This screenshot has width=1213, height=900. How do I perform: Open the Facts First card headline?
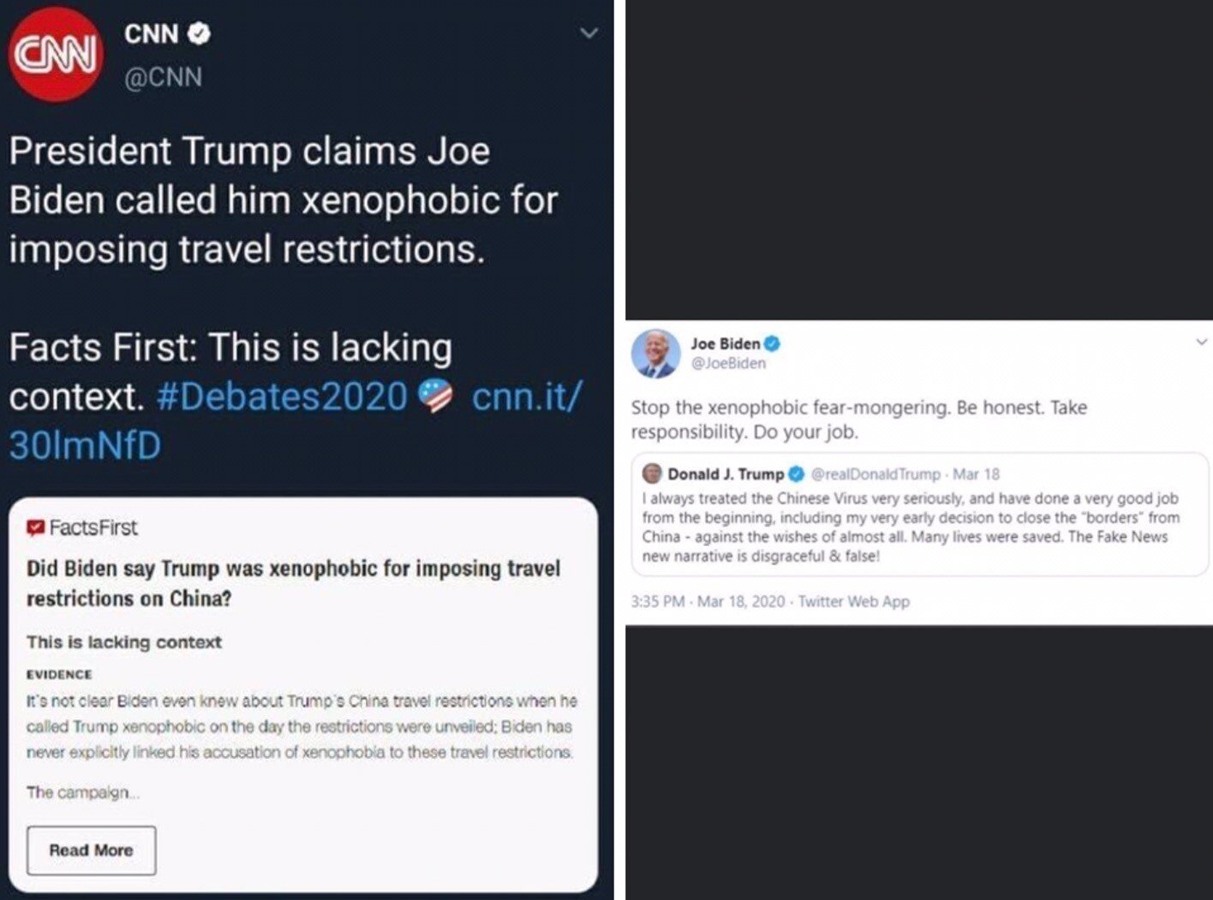pyautogui.click(x=292, y=583)
